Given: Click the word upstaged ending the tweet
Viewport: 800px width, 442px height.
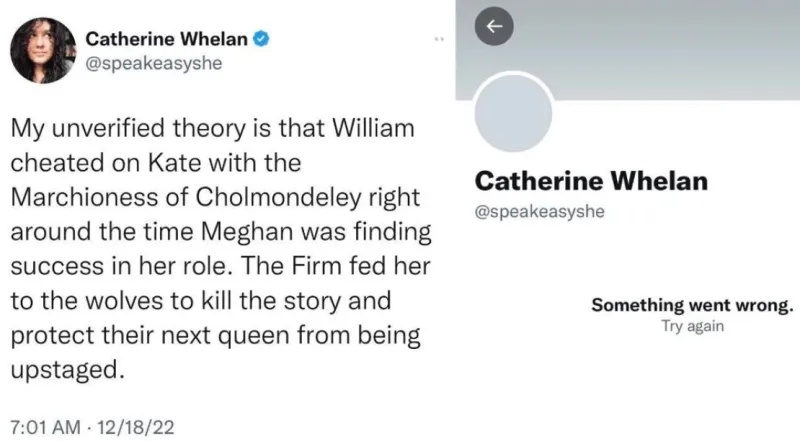Looking at the screenshot, I should (x=67, y=370).
